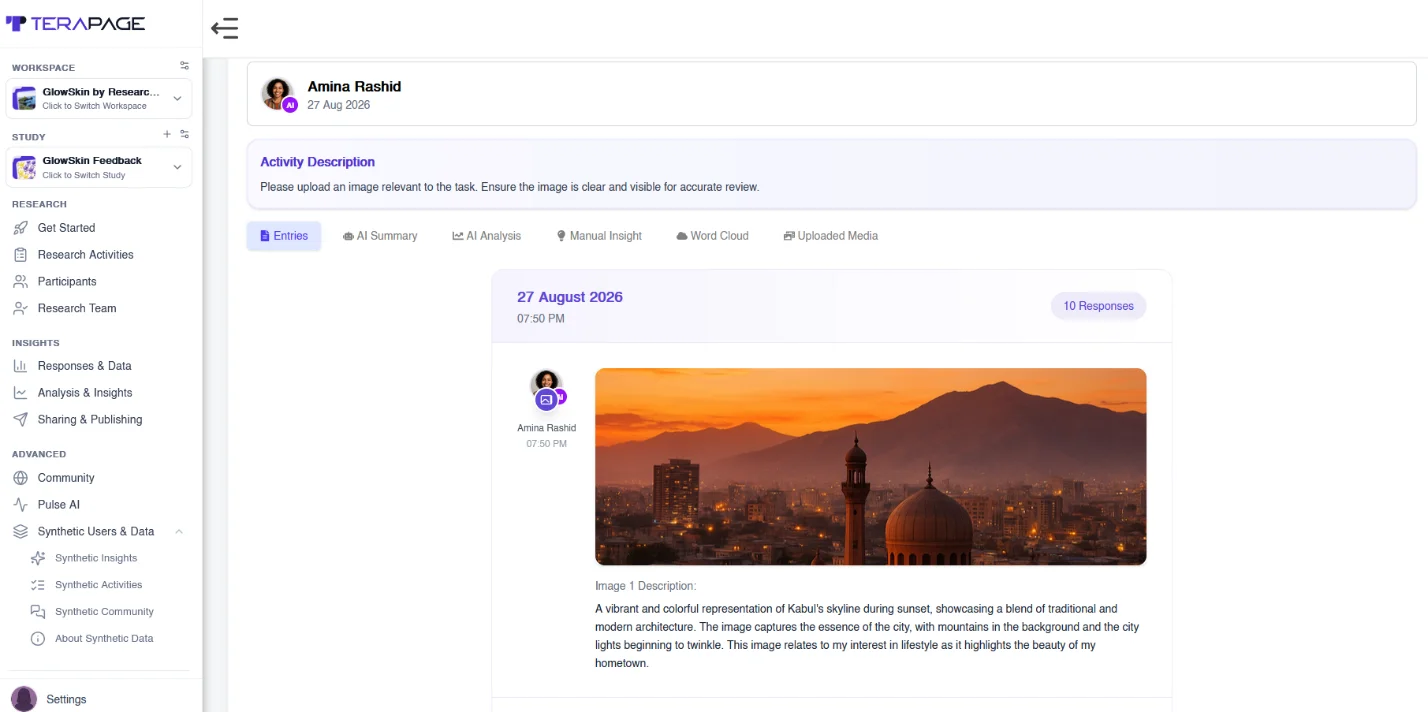
Task: Open Settings at the sidebar bottom
Action: (66, 699)
